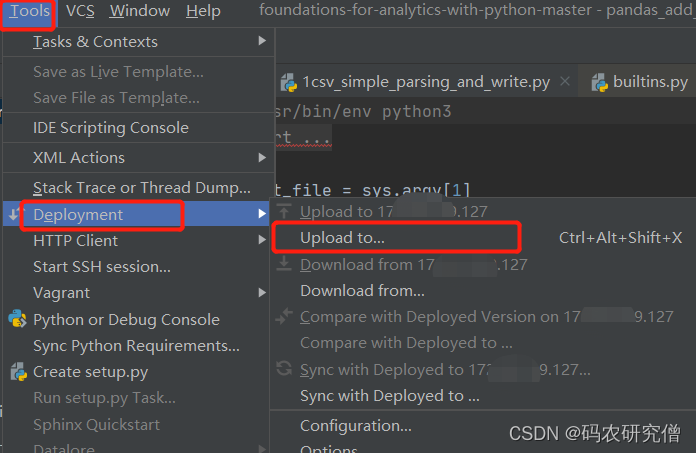Expand HTTP Client submenu arrow
696x453 pixels.
point(262,240)
